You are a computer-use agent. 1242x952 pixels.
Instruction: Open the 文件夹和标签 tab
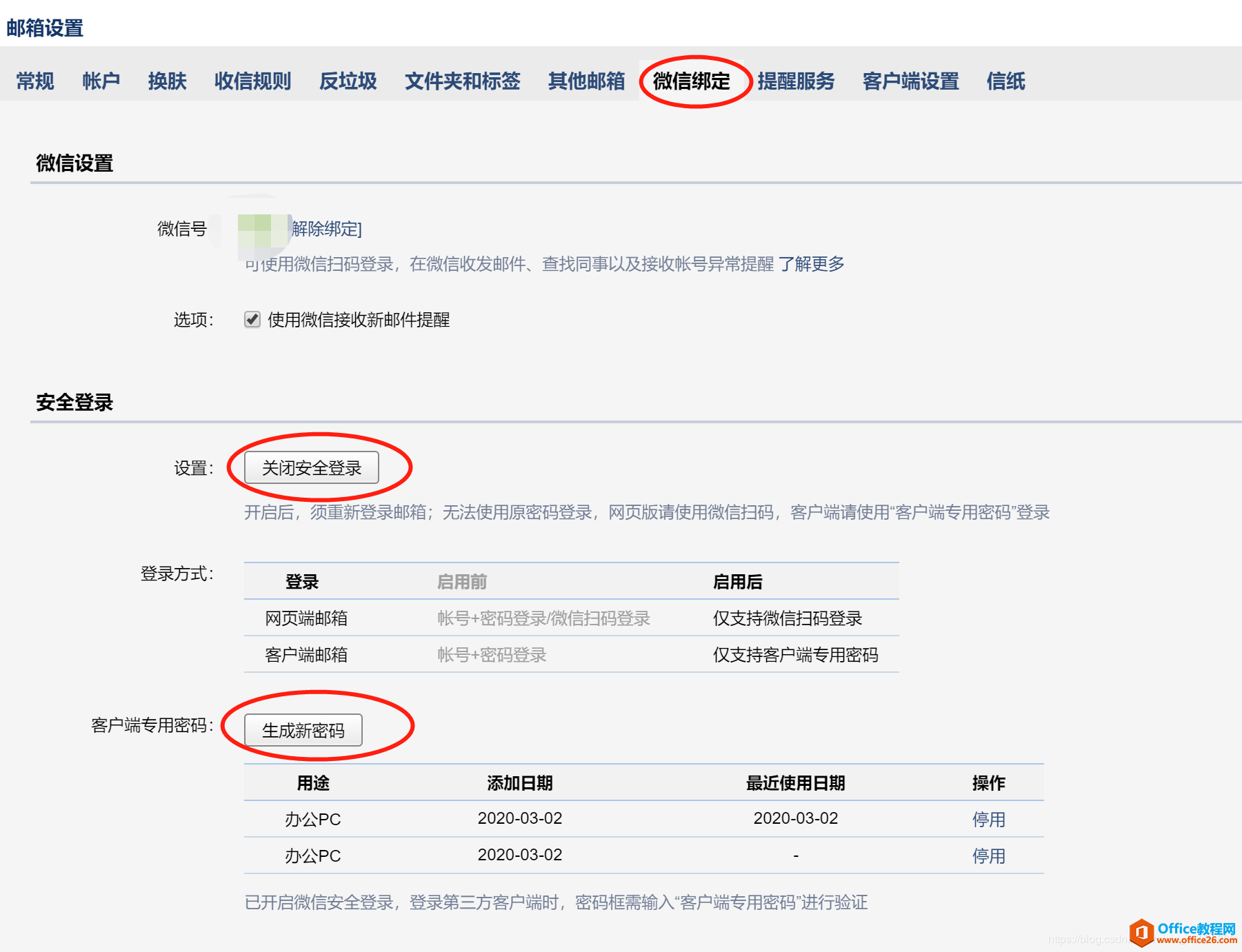point(463,81)
